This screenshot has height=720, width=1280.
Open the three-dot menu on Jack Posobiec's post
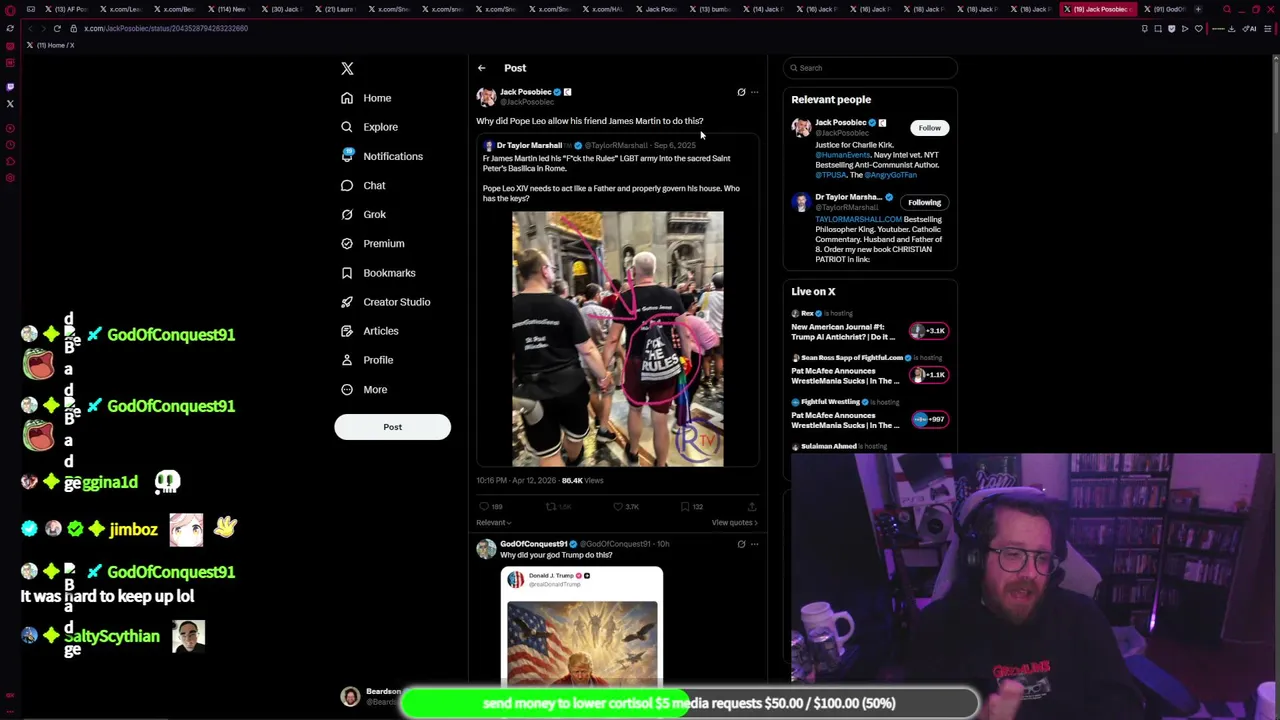pos(754,92)
